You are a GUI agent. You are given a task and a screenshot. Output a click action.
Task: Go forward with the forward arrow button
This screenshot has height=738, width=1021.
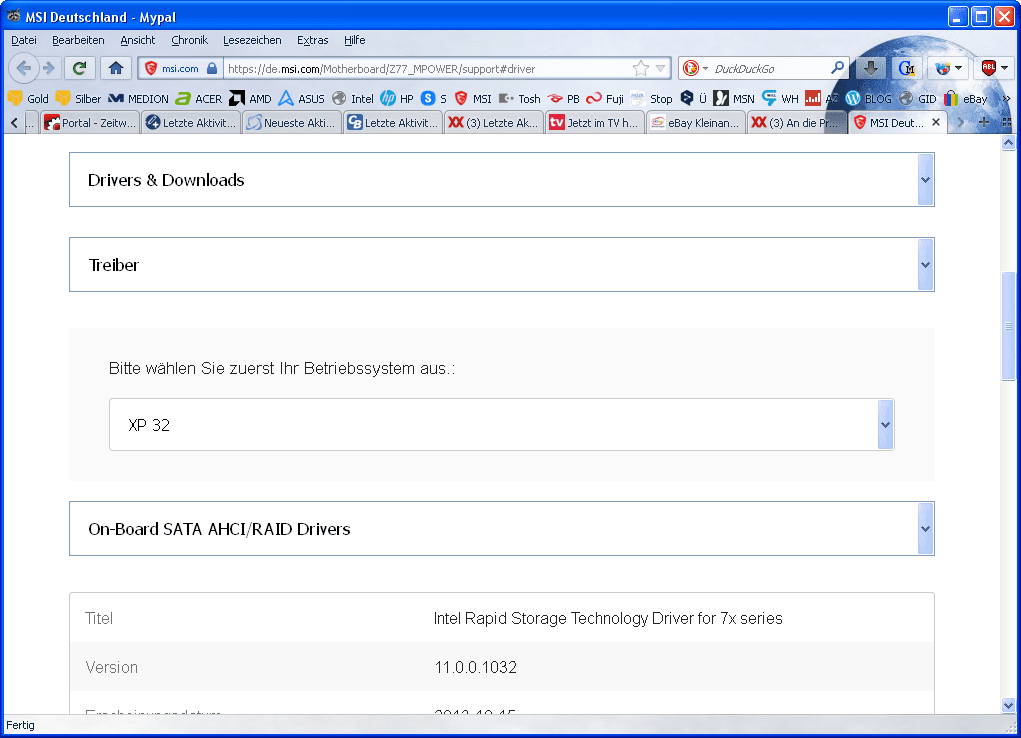coord(49,68)
